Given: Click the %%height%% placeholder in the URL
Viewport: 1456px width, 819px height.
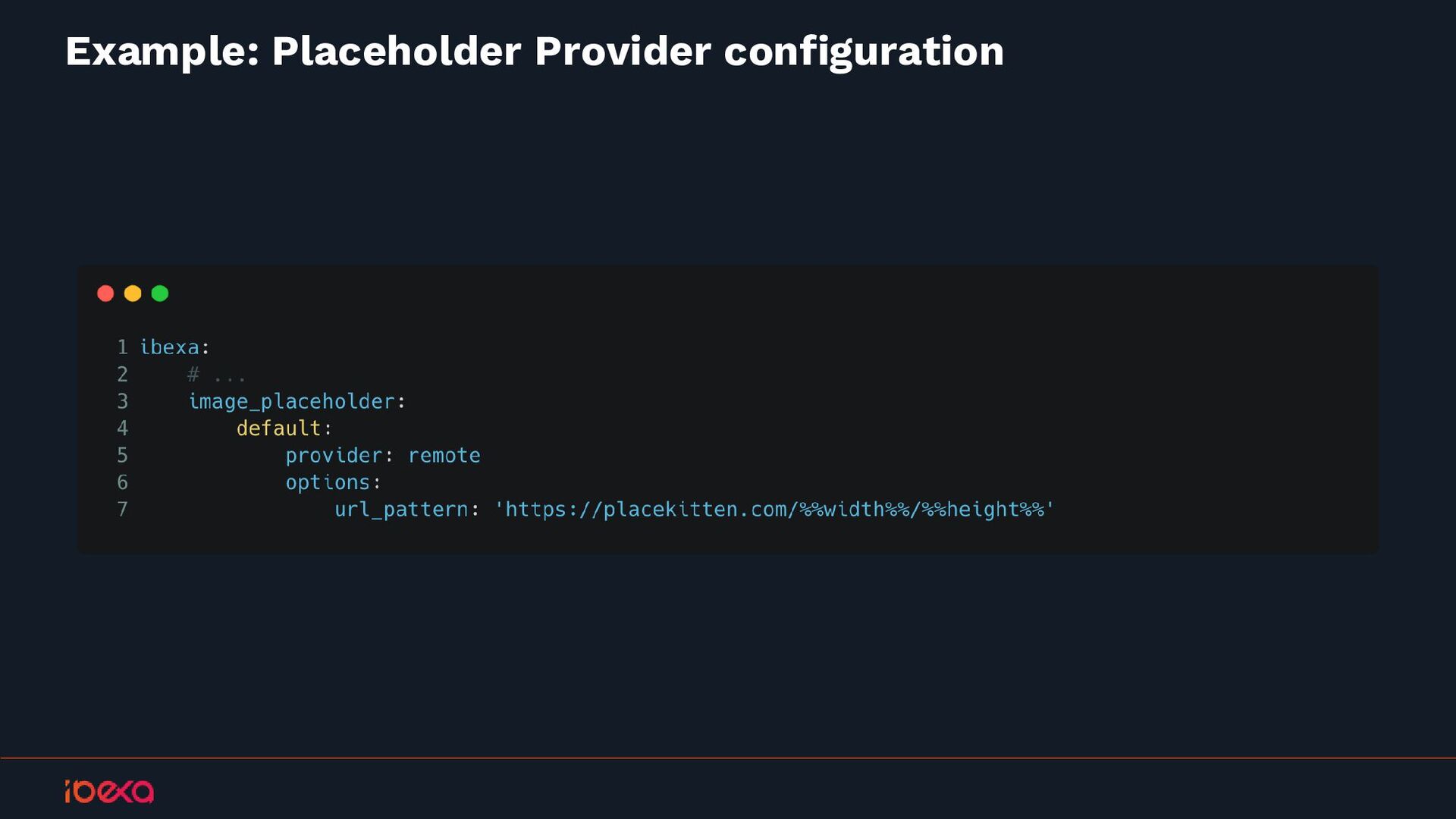Looking at the screenshot, I should [983, 510].
